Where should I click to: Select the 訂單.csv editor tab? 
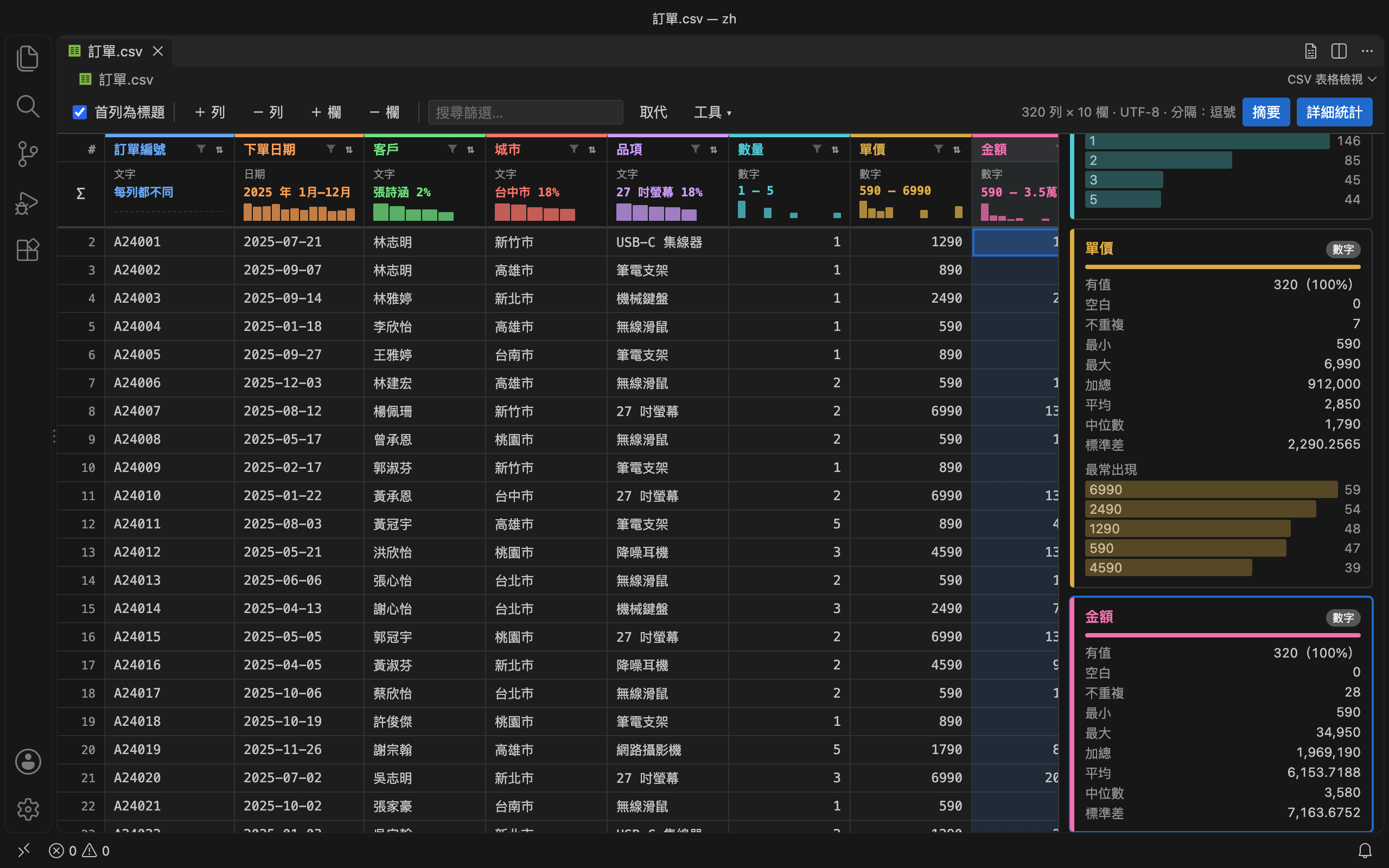tap(115, 51)
